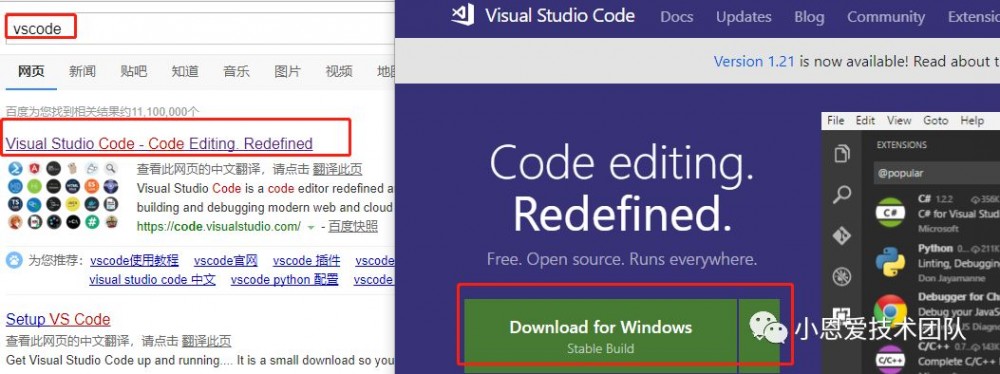Click the Download for Windows button
The width and height of the screenshot is (1000, 374).
[x=600, y=335]
